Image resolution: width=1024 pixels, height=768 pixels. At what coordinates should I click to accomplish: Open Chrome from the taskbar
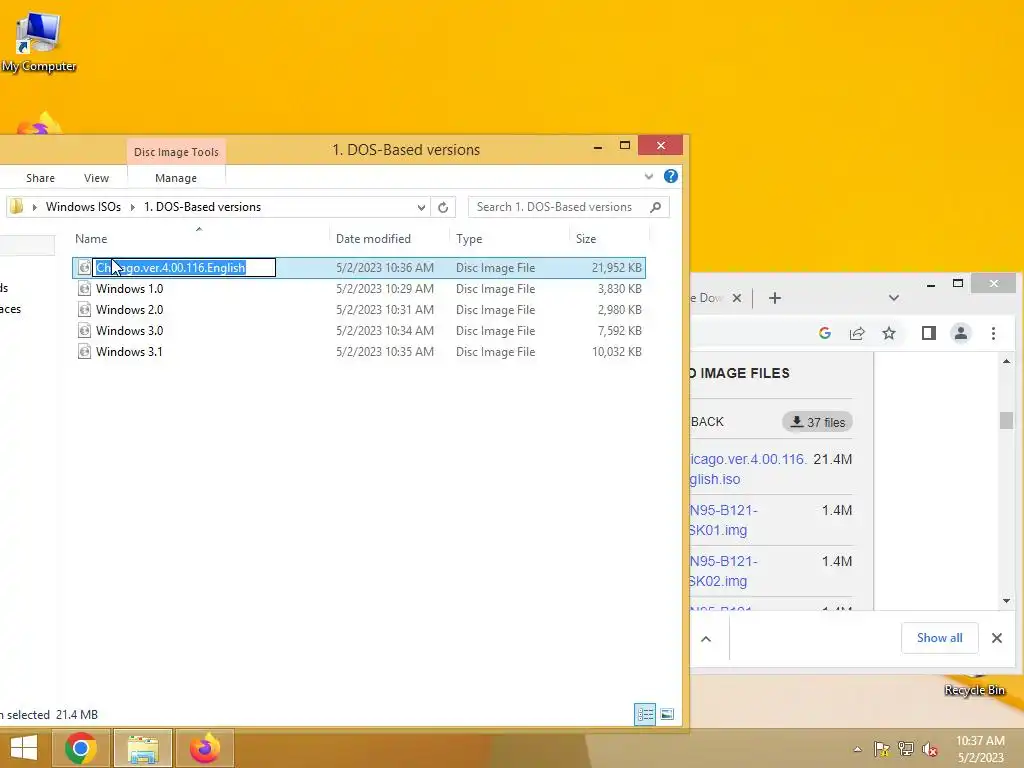tap(81, 748)
